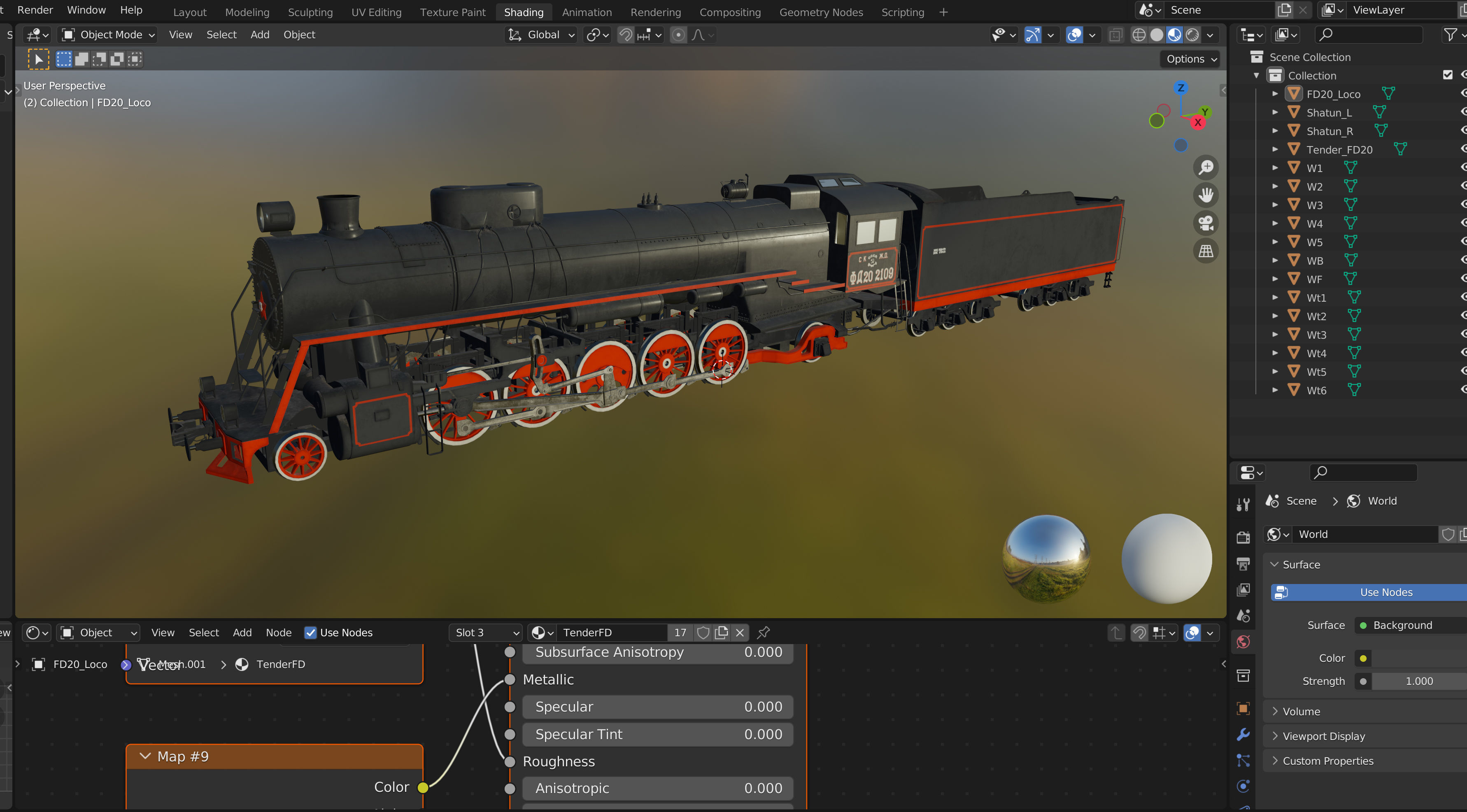Click the pan hand viewport gizmo
Image resolution: width=1467 pixels, height=812 pixels.
pos(1206,195)
